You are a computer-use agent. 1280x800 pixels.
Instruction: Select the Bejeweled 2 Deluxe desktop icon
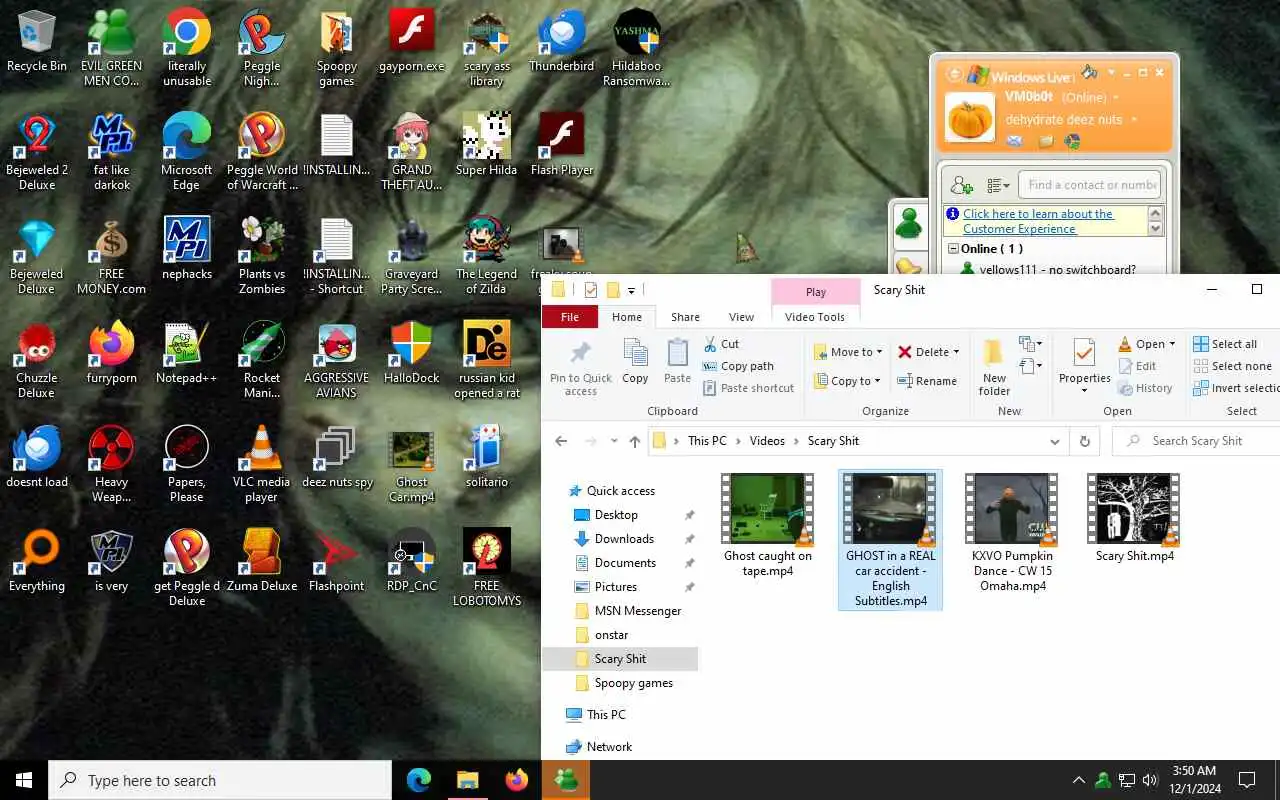(x=37, y=152)
